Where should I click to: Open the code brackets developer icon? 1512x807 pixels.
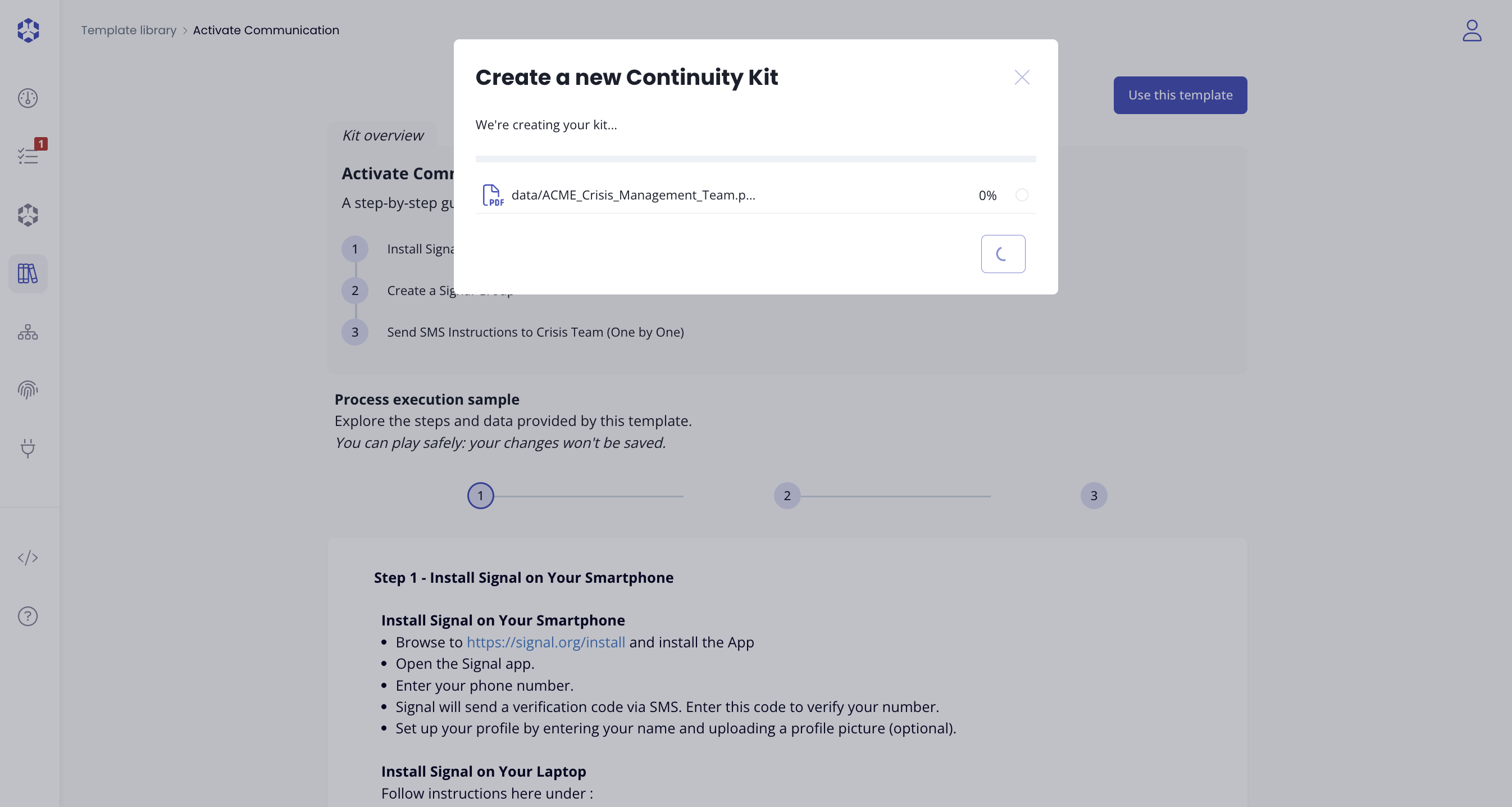(28, 557)
